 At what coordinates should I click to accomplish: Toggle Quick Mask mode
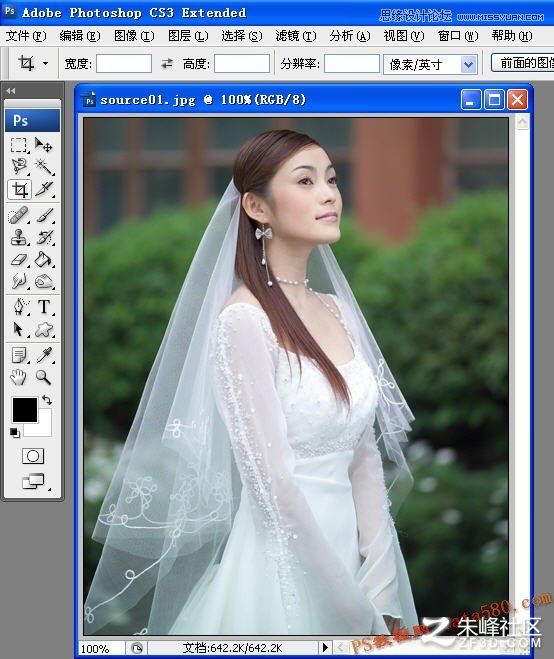tap(33, 456)
